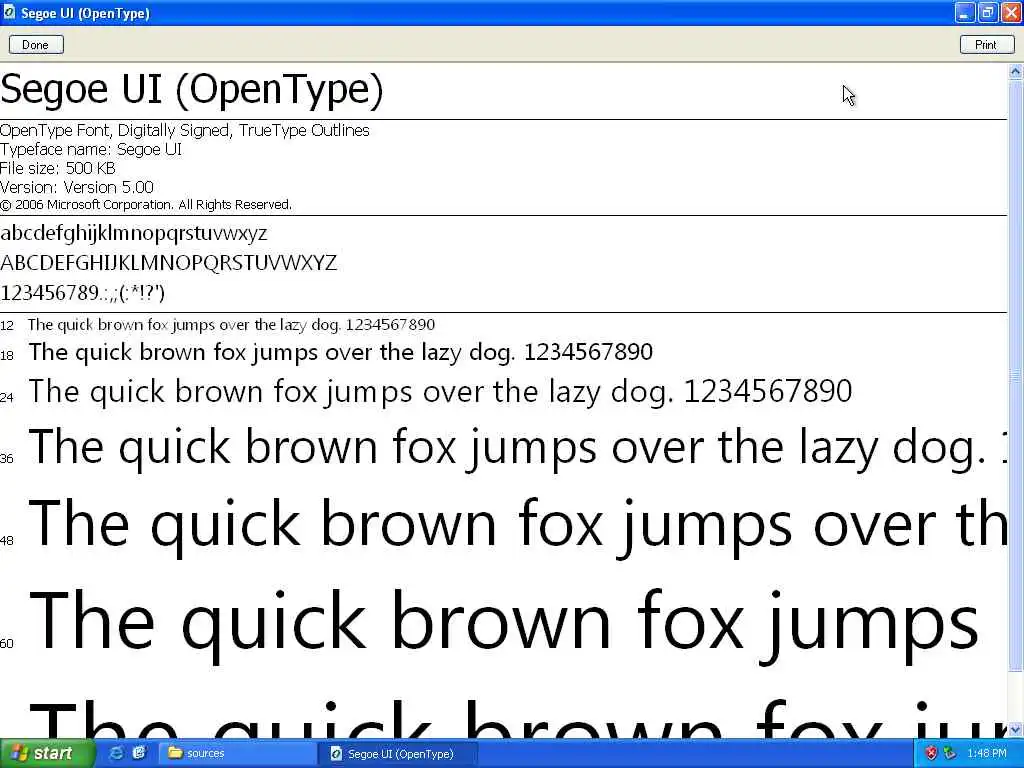
Task: Click the font viewer title bar icon
Action: 9,12
